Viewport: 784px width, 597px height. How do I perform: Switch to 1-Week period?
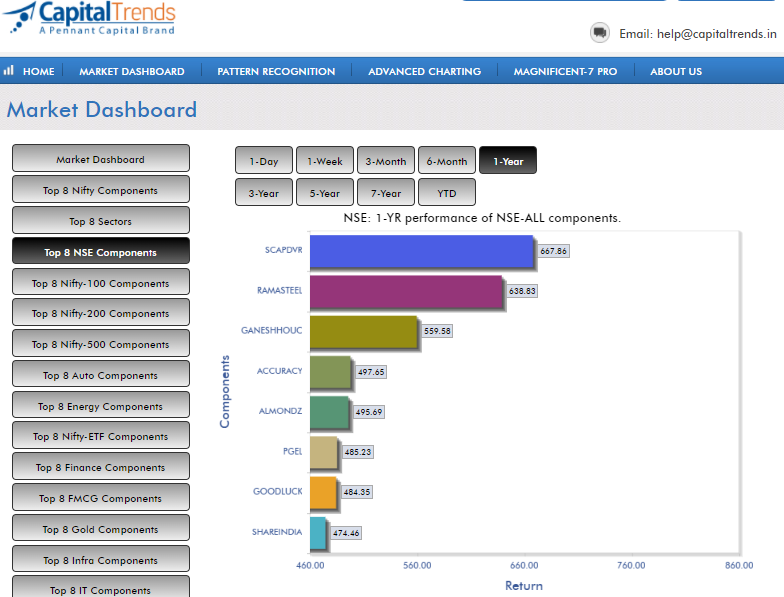pos(324,160)
